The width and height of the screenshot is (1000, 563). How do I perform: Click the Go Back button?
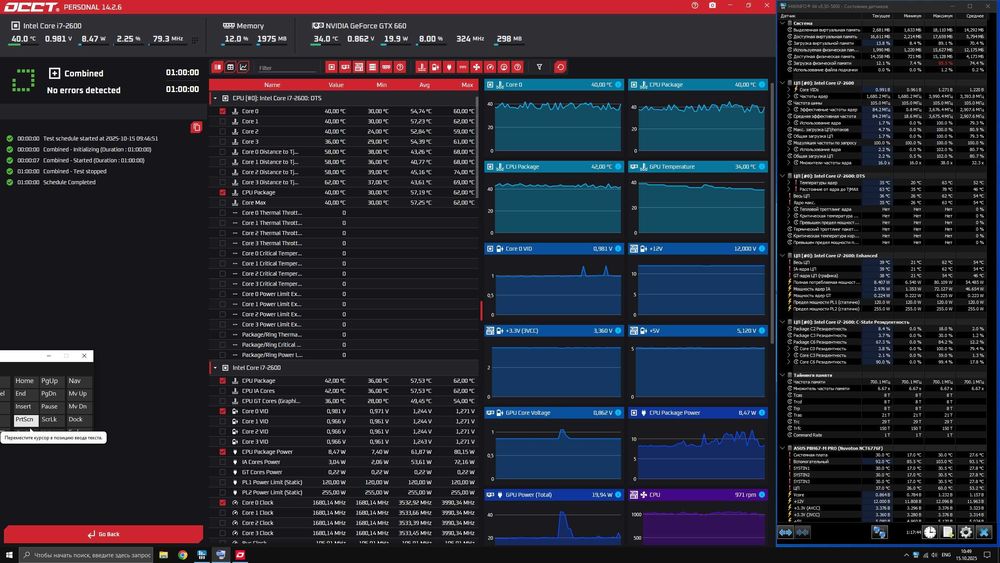pyautogui.click(x=103, y=534)
